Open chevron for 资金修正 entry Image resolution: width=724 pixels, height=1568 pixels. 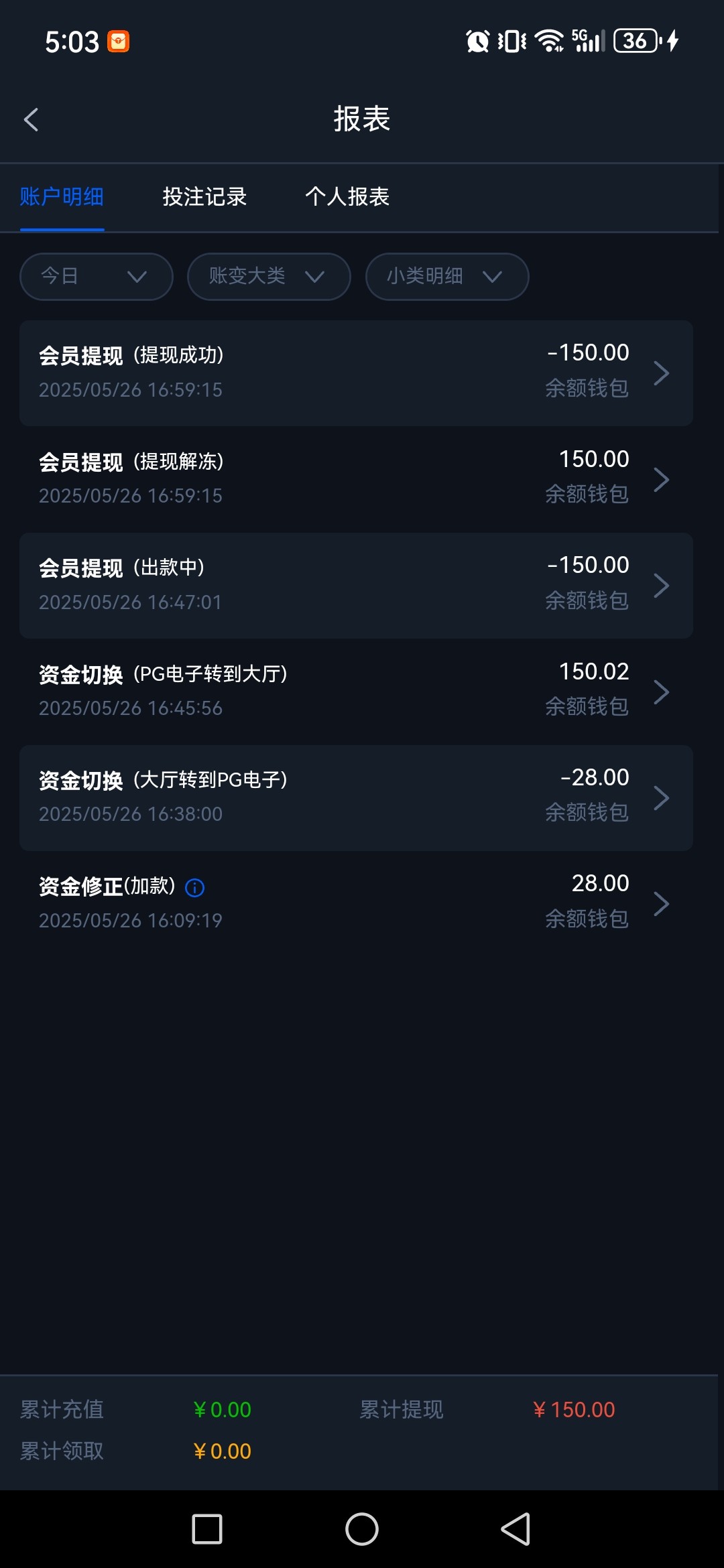[x=661, y=904]
